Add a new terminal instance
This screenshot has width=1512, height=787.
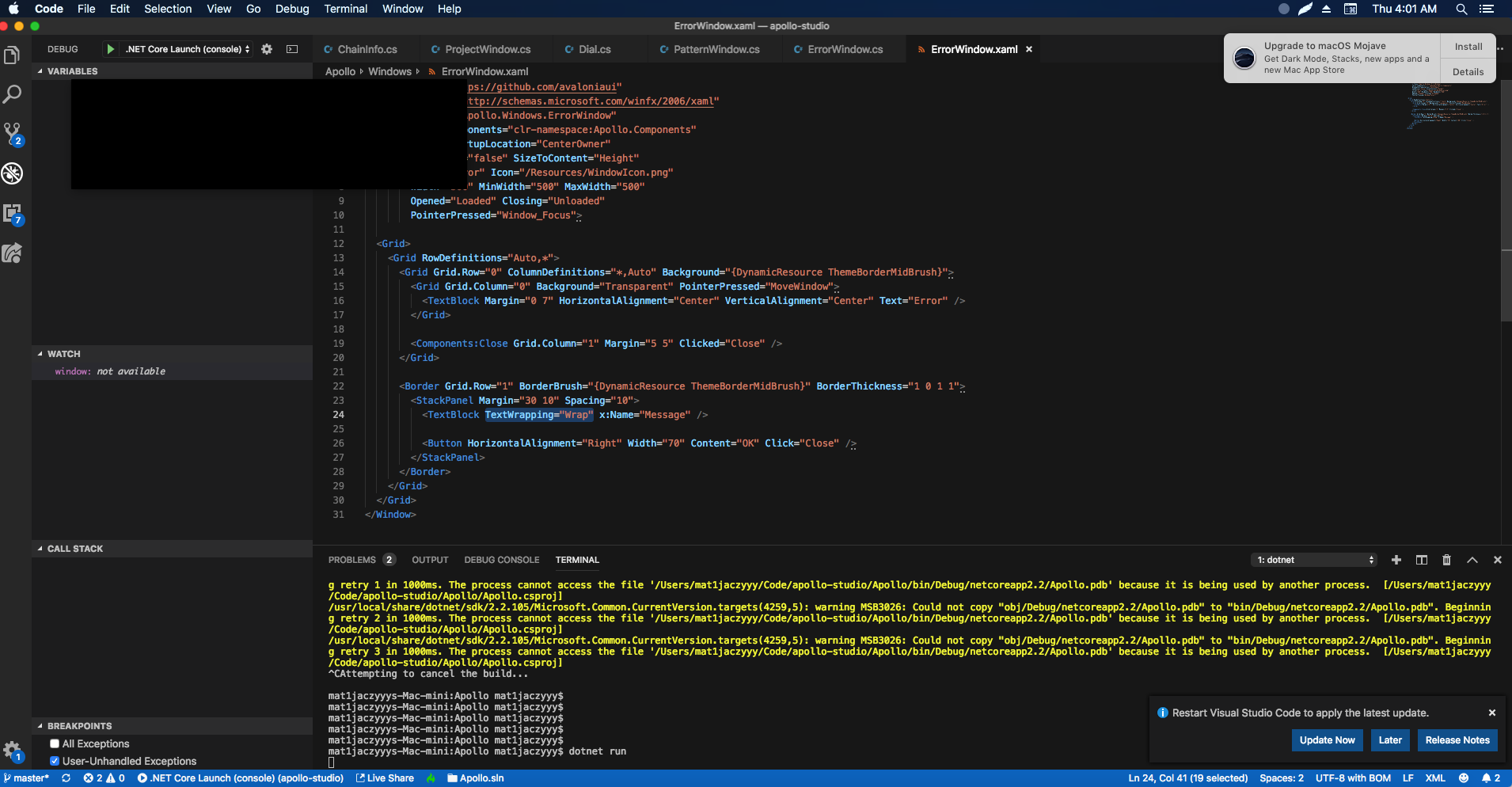click(x=1396, y=560)
